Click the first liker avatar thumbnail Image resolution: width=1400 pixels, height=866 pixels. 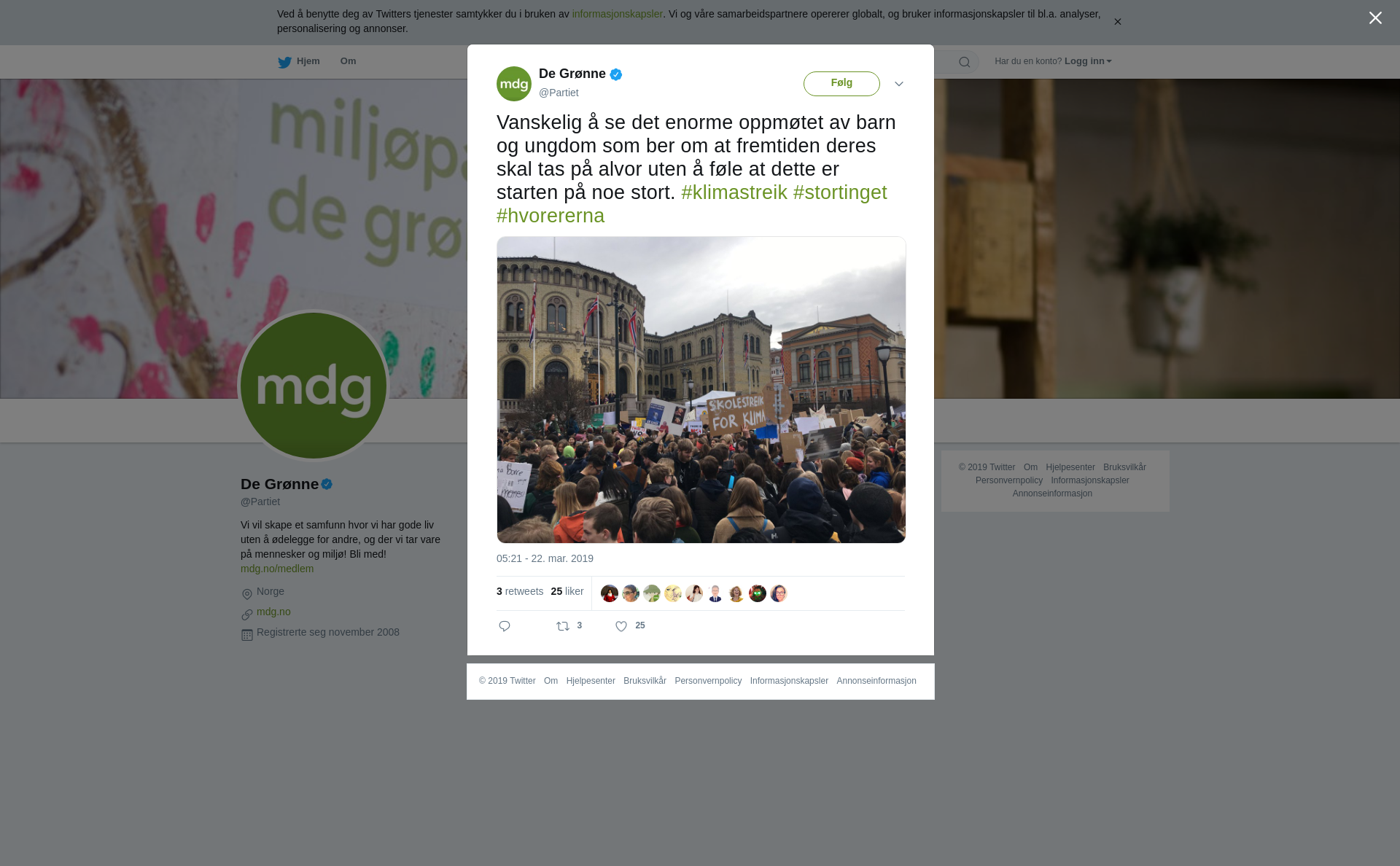click(x=610, y=593)
